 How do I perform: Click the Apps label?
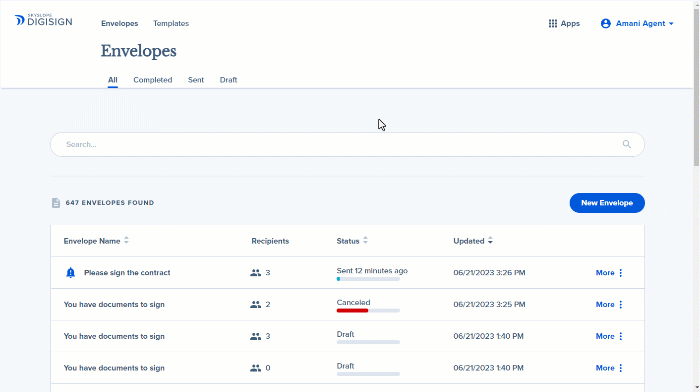pyautogui.click(x=570, y=23)
